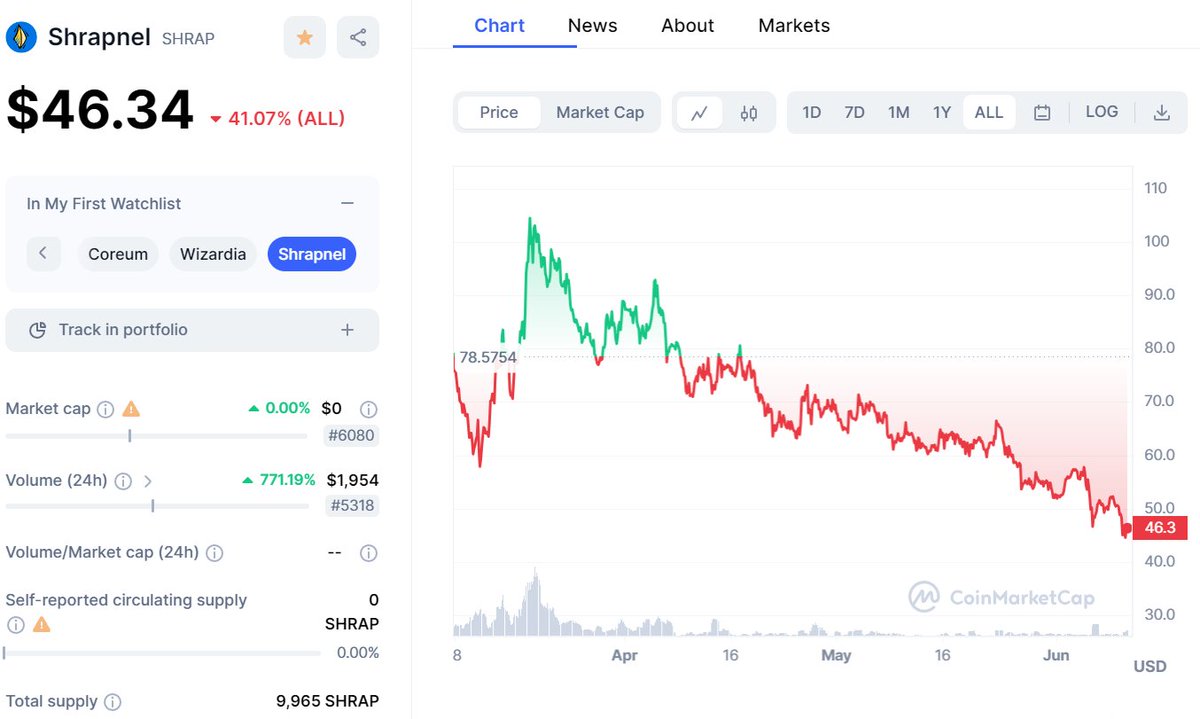Click the info icon next to $0

coord(368,409)
